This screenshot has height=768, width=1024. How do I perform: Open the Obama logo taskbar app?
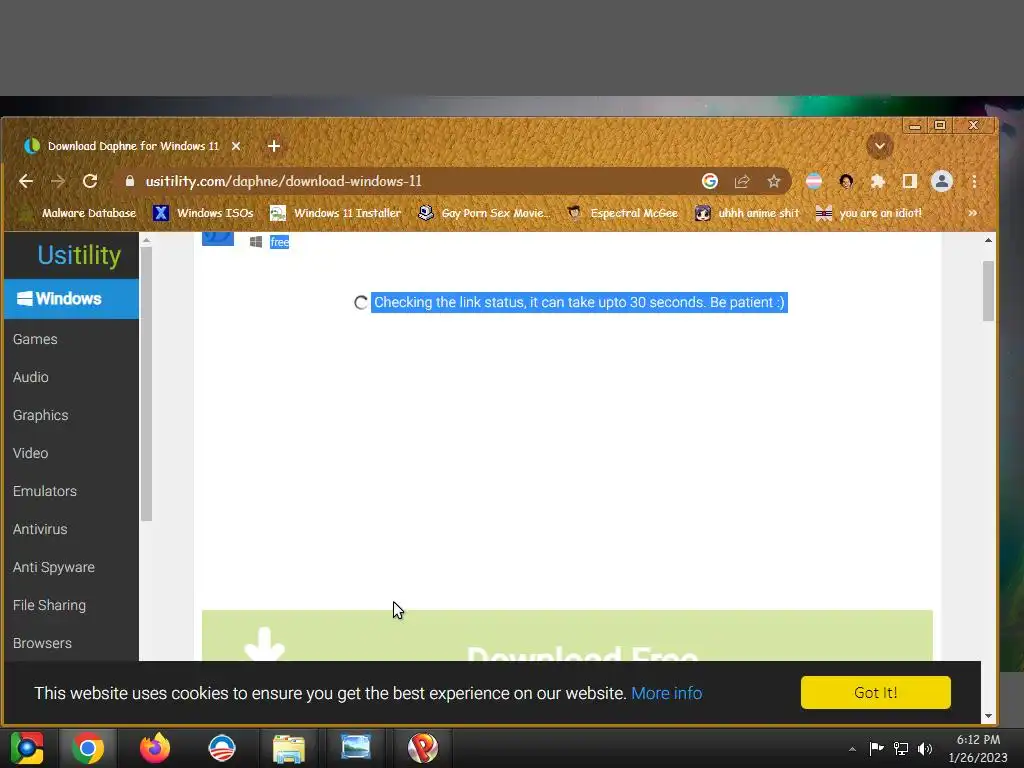point(222,748)
